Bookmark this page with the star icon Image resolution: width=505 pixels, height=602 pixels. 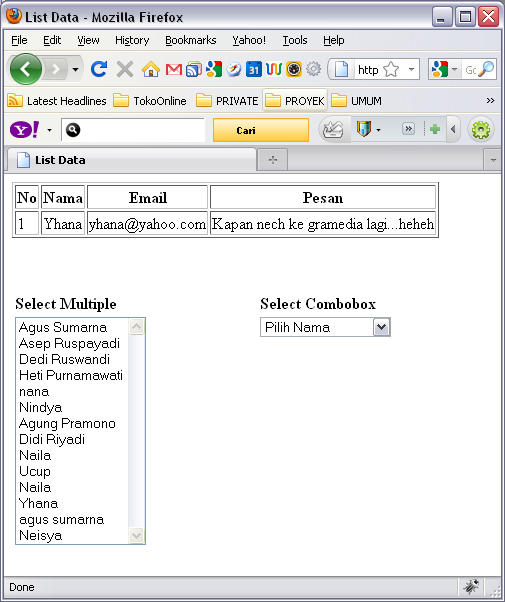[391, 69]
